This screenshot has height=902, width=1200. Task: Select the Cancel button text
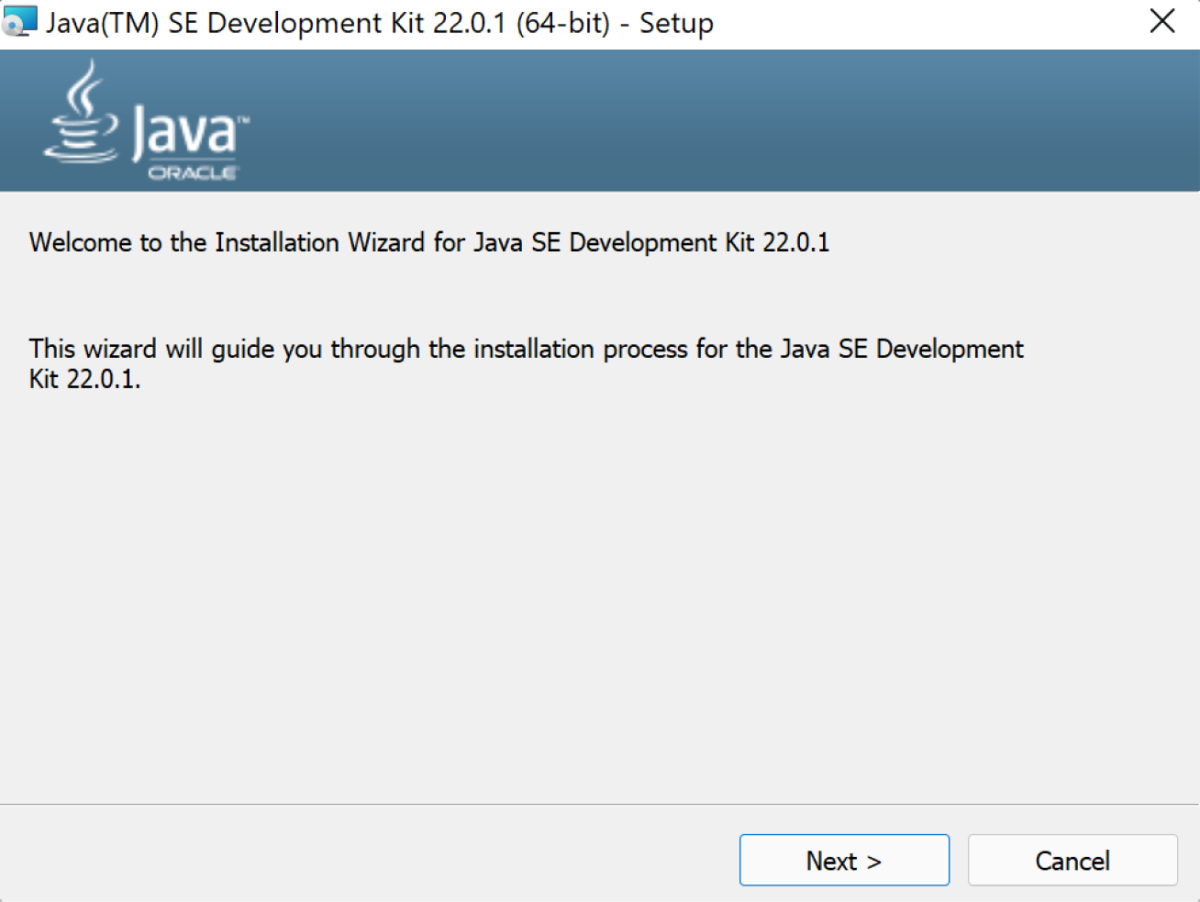(x=1072, y=860)
